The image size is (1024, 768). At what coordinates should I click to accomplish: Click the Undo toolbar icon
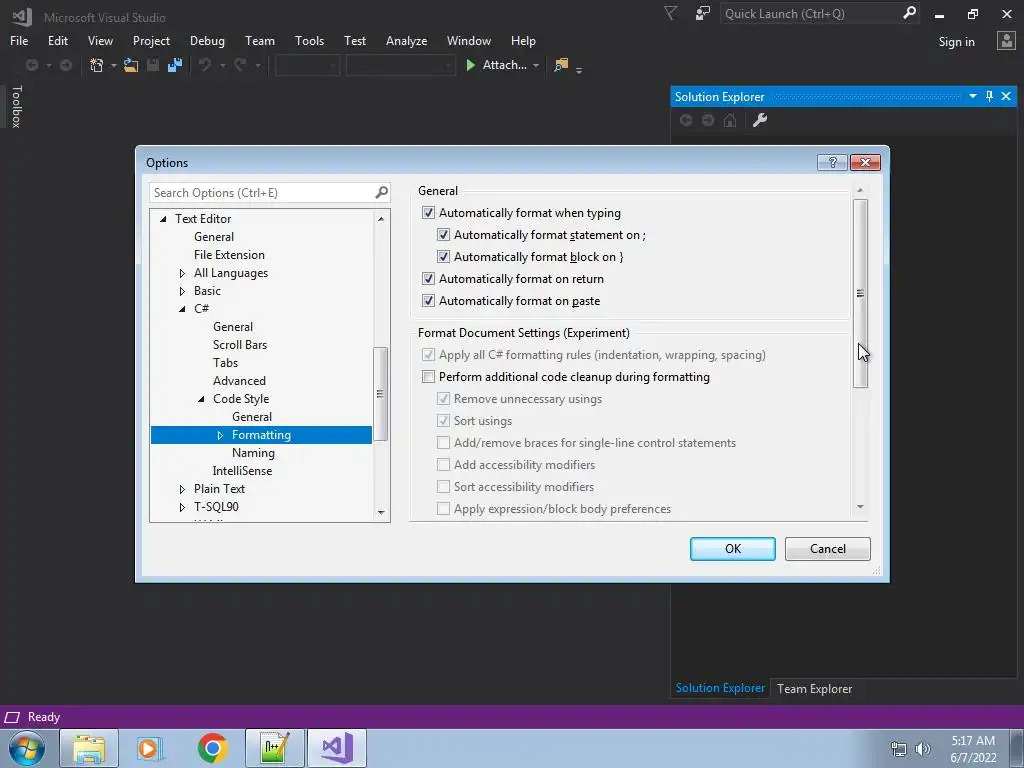205,65
